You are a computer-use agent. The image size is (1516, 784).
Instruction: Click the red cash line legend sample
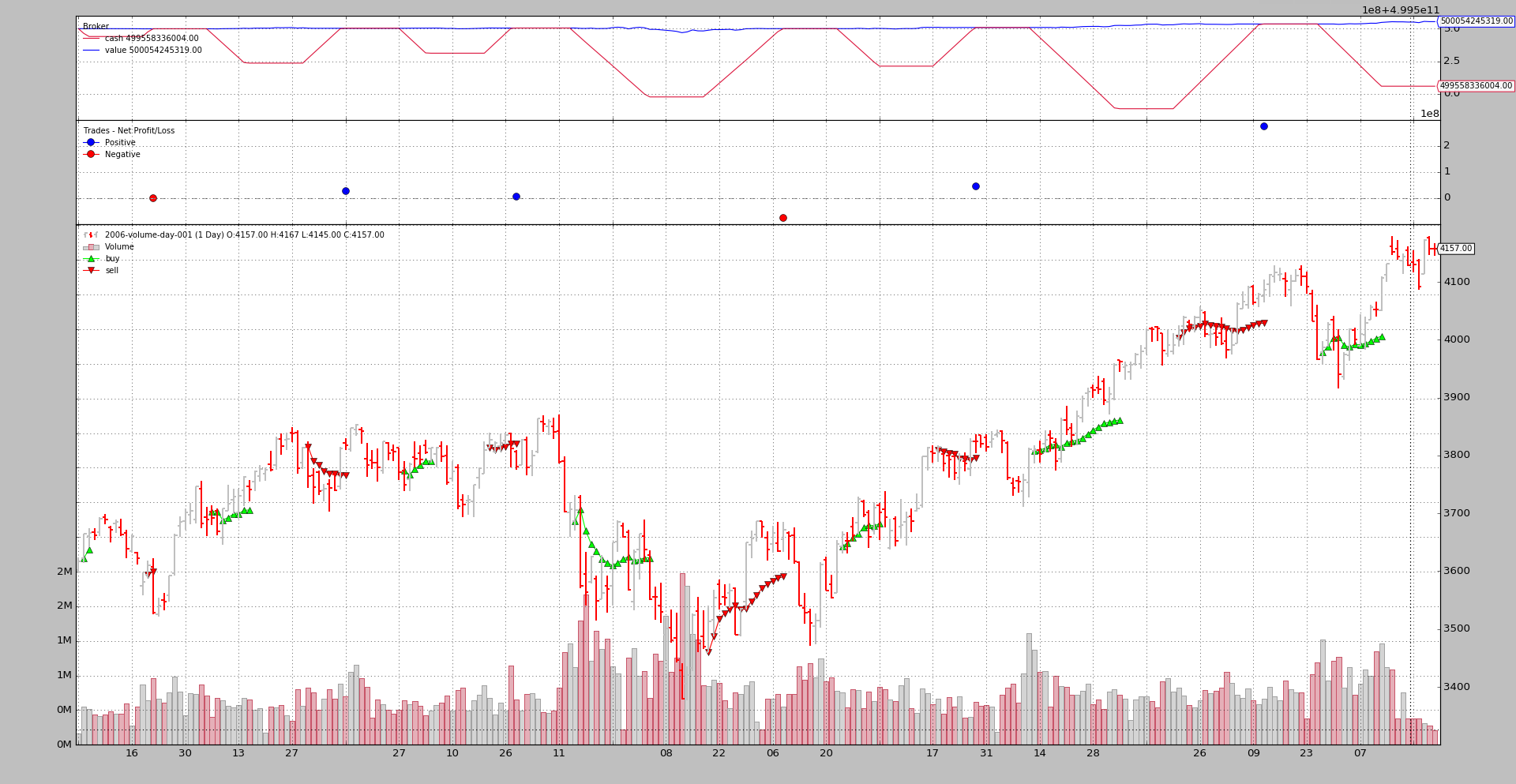coord(91,37)
